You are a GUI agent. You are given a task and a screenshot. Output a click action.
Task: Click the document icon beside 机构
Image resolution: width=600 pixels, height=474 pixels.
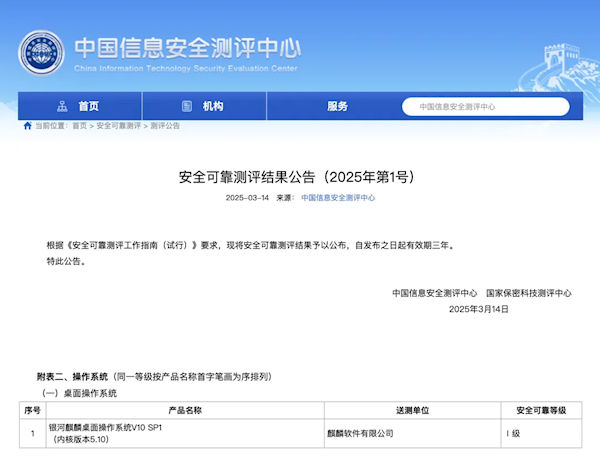186,106
